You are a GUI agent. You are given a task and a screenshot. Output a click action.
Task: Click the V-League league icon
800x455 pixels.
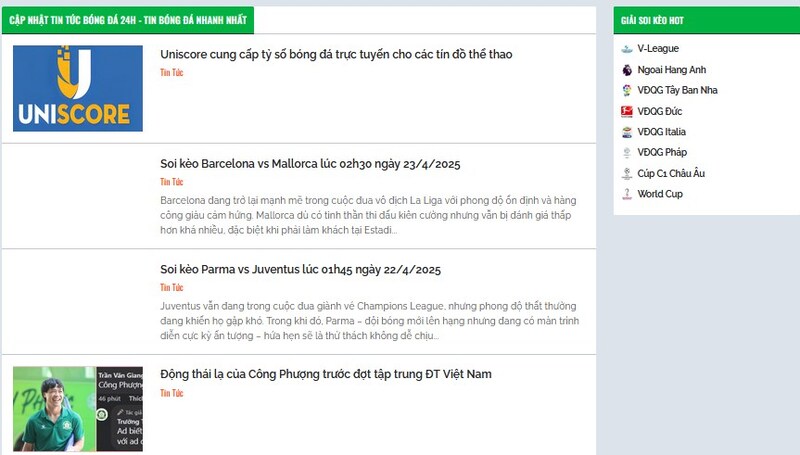pyautogui.click(x=627, y=49)
